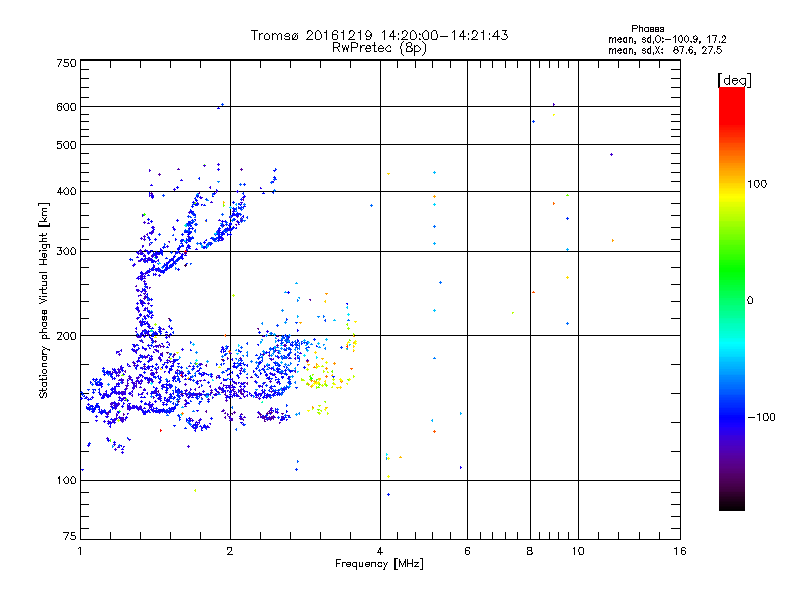Click the x-axis tick label "4"
Viewport: 800px width, 600px height.
(x=380, y=551)
